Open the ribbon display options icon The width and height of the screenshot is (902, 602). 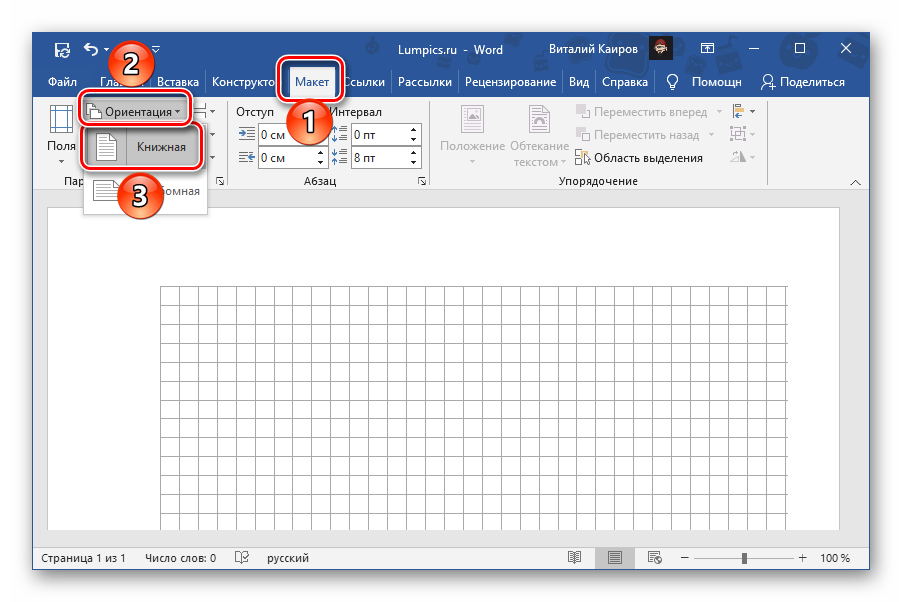coord(707,48)
